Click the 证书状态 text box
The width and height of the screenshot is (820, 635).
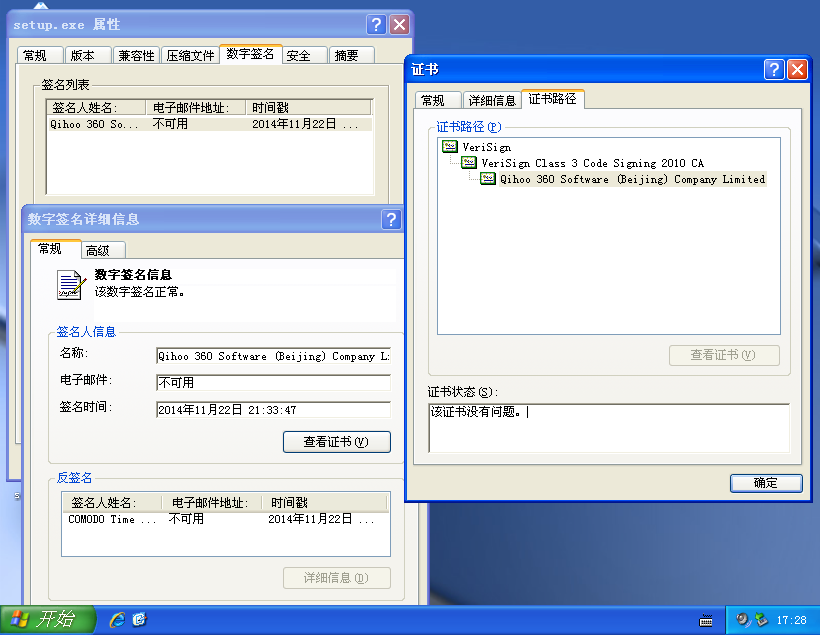pos(609,428)
